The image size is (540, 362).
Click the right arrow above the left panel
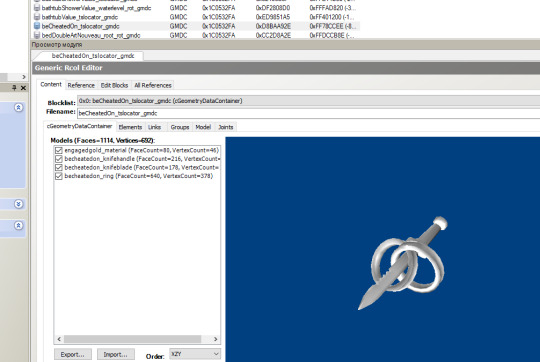pos(24,77)
